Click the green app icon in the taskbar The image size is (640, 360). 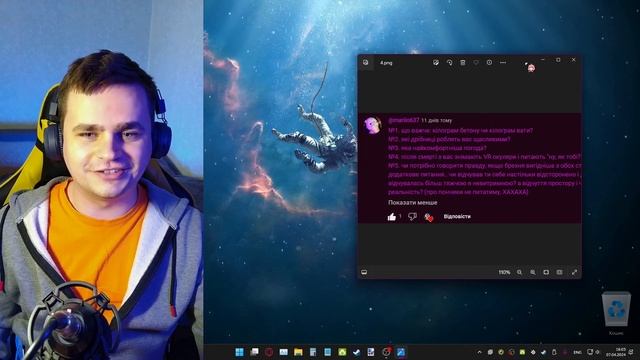(x=342, y=352)
